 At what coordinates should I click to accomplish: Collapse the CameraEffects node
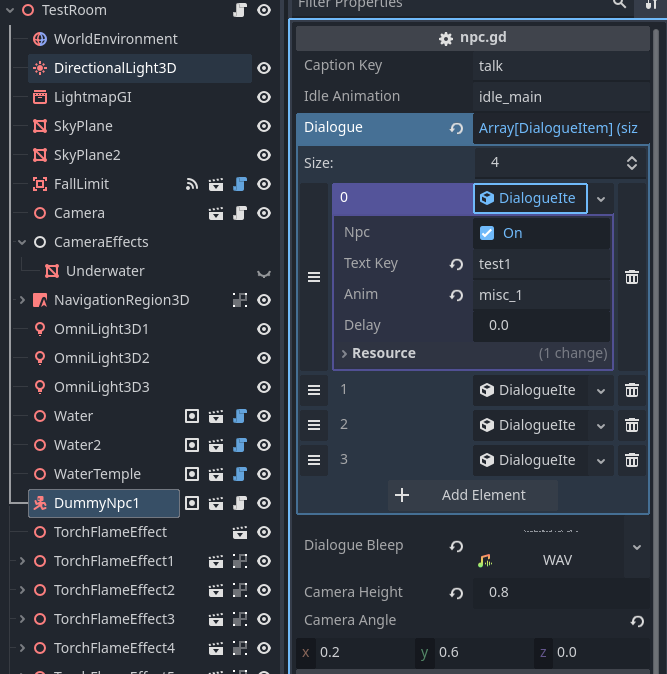22,242
